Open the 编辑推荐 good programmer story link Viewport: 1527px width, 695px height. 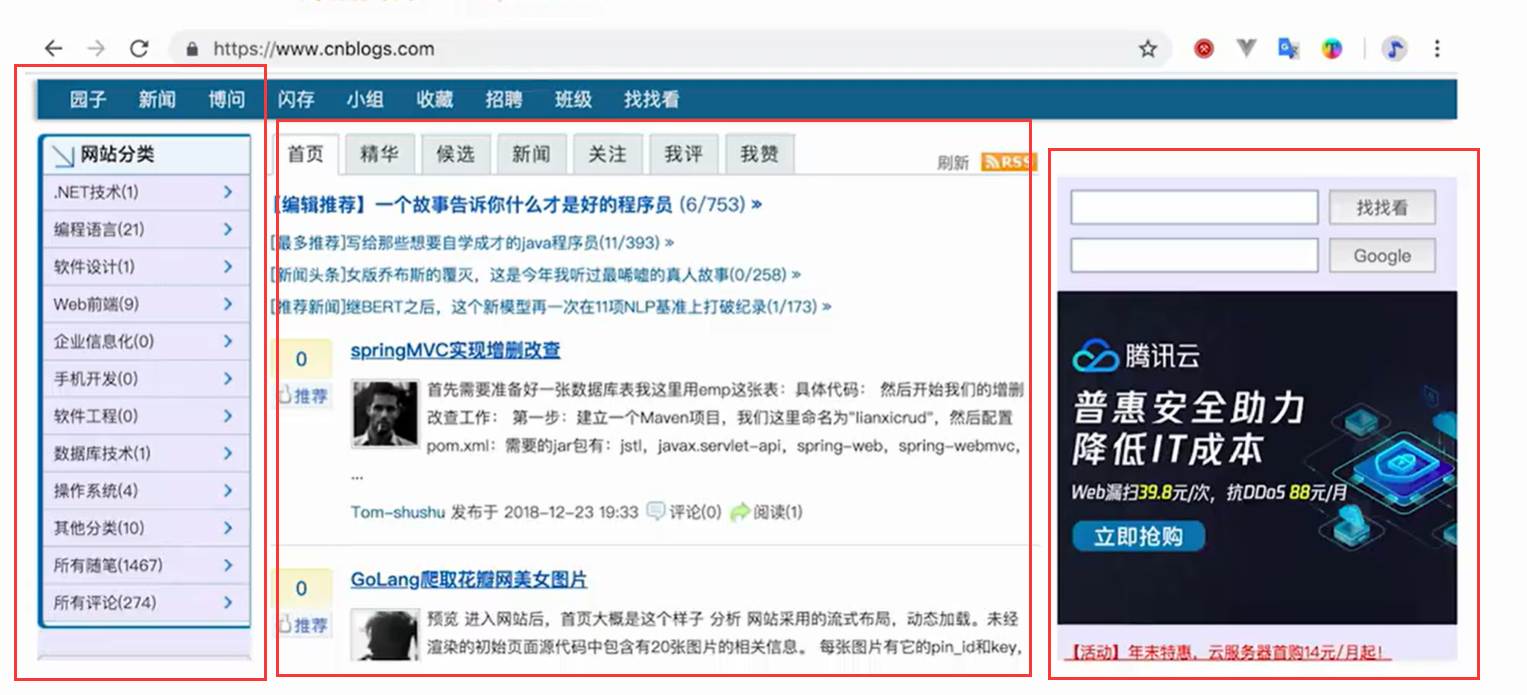pyautogui.click(x=517, y=205)
